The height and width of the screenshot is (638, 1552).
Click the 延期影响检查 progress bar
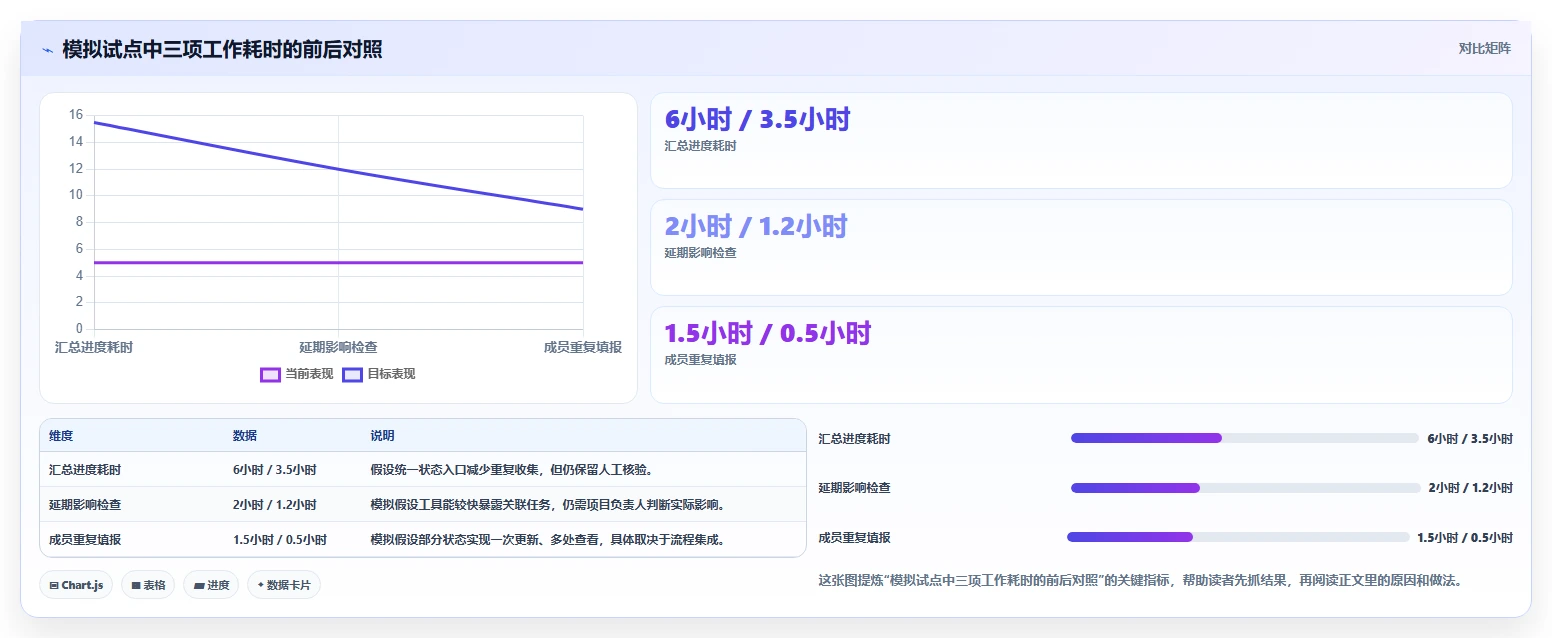[1245, 488]
